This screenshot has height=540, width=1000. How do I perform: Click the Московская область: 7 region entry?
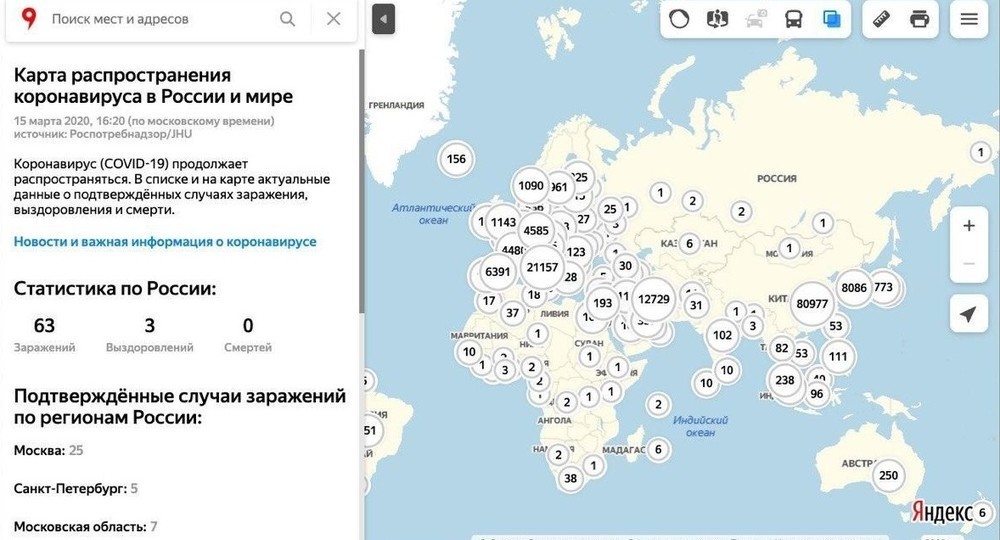pyautogui.click(x=85, y=527)
